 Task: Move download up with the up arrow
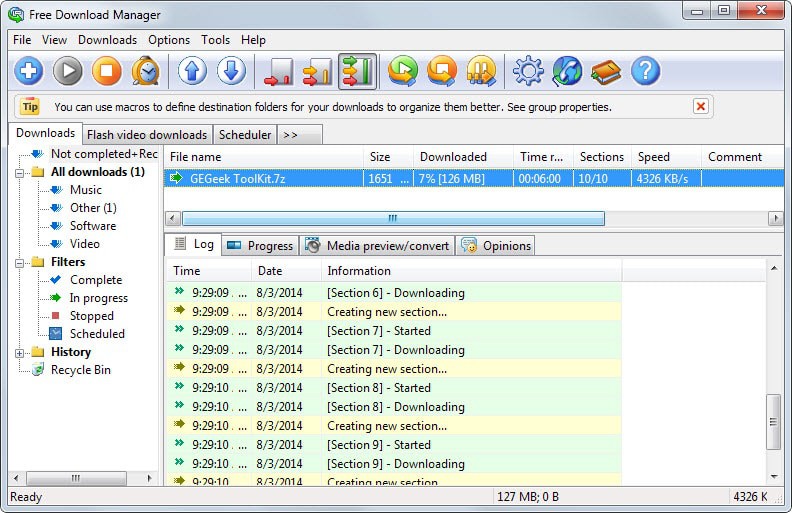[192, 71]
